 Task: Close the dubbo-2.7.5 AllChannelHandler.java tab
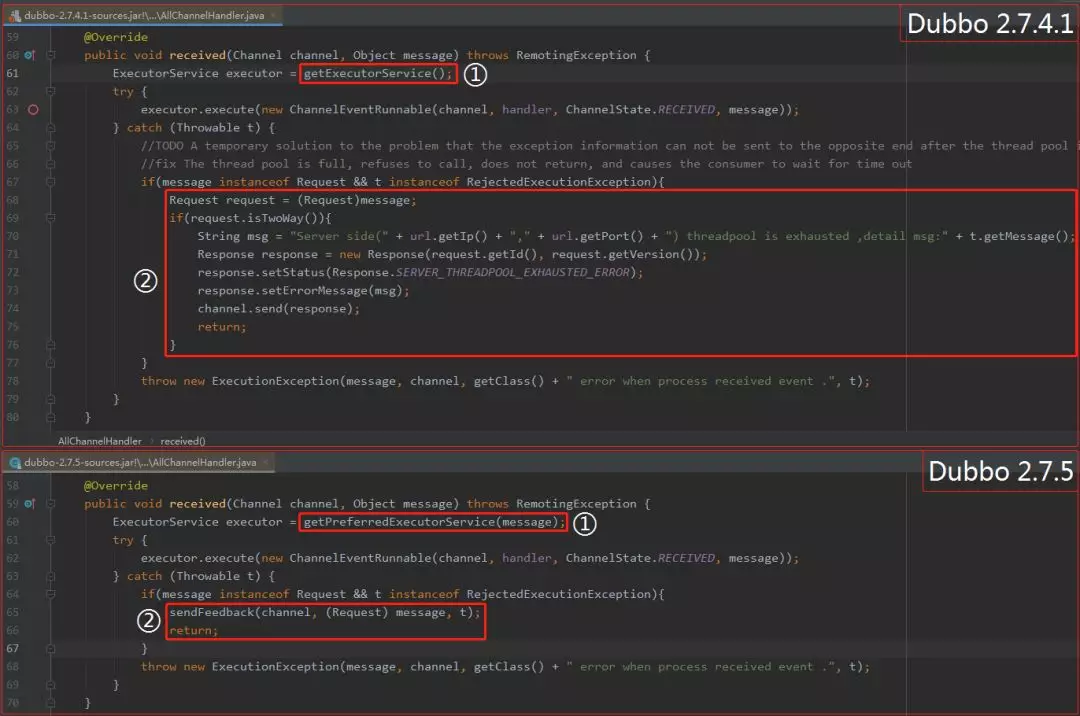[x=265, y=463]
